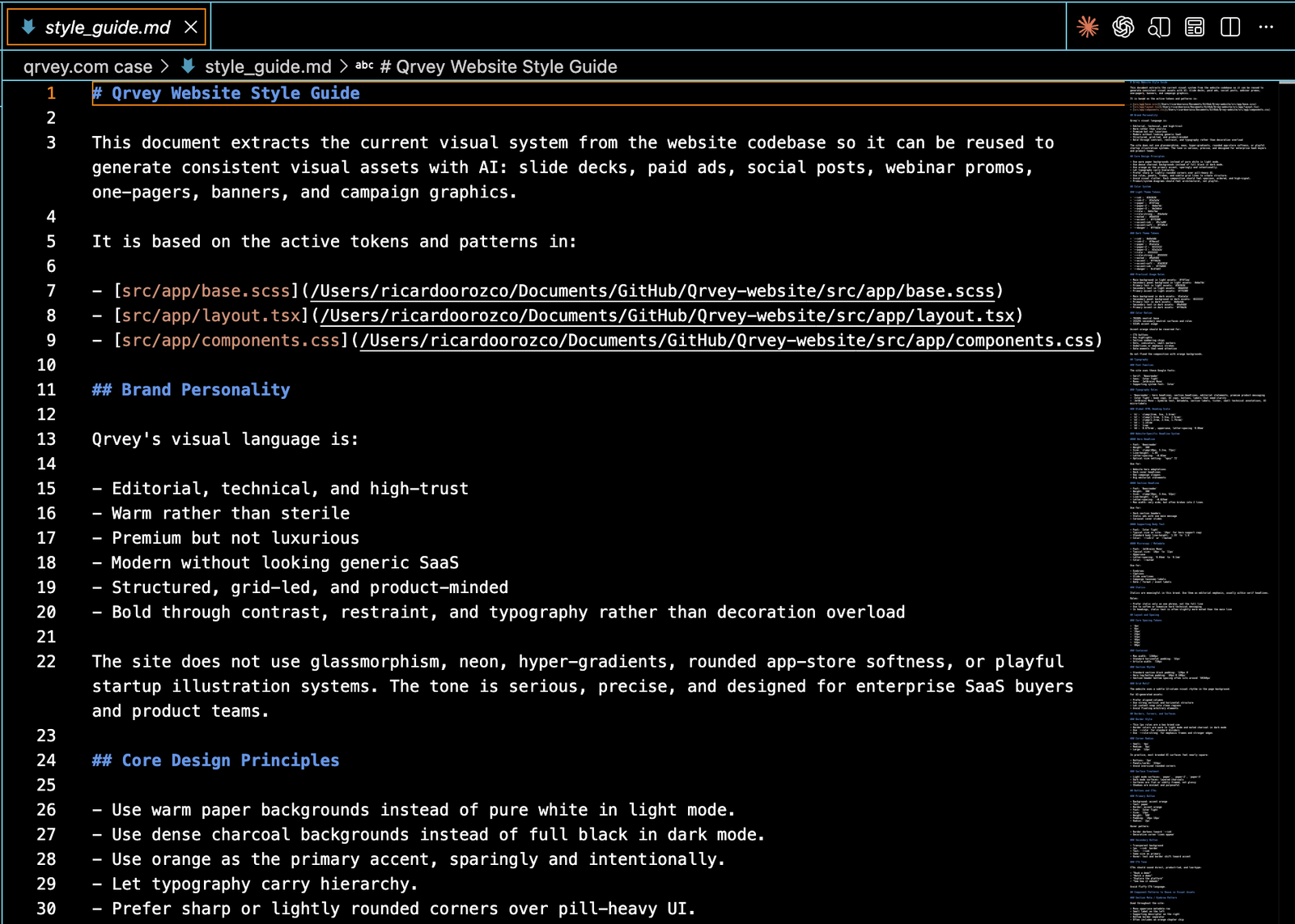Click 'Premium but not luxurious' bullet
This screenshot has height=924, width=1295.
226,538
